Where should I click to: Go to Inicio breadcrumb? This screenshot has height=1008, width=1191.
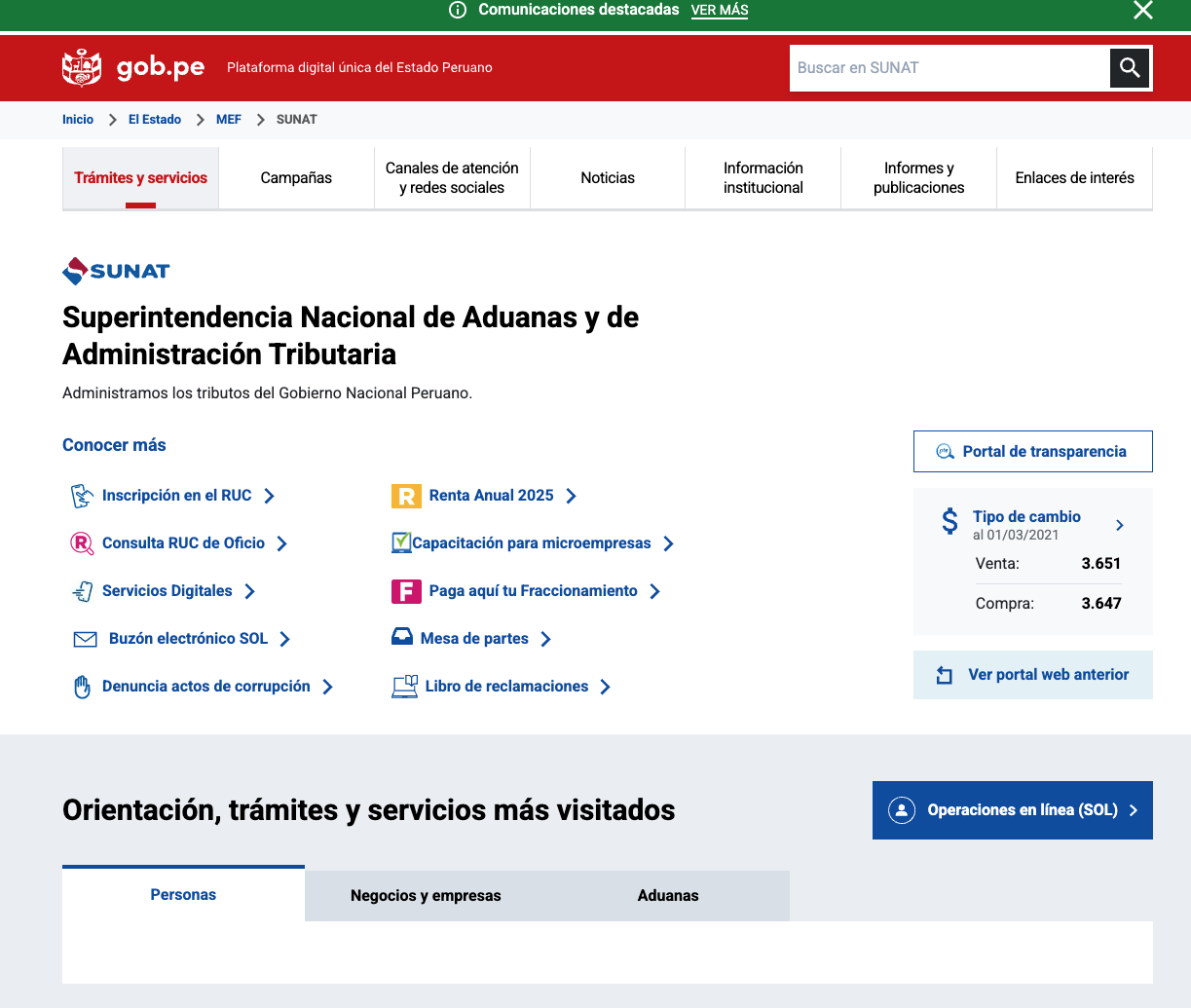click(x=78, y=120)
